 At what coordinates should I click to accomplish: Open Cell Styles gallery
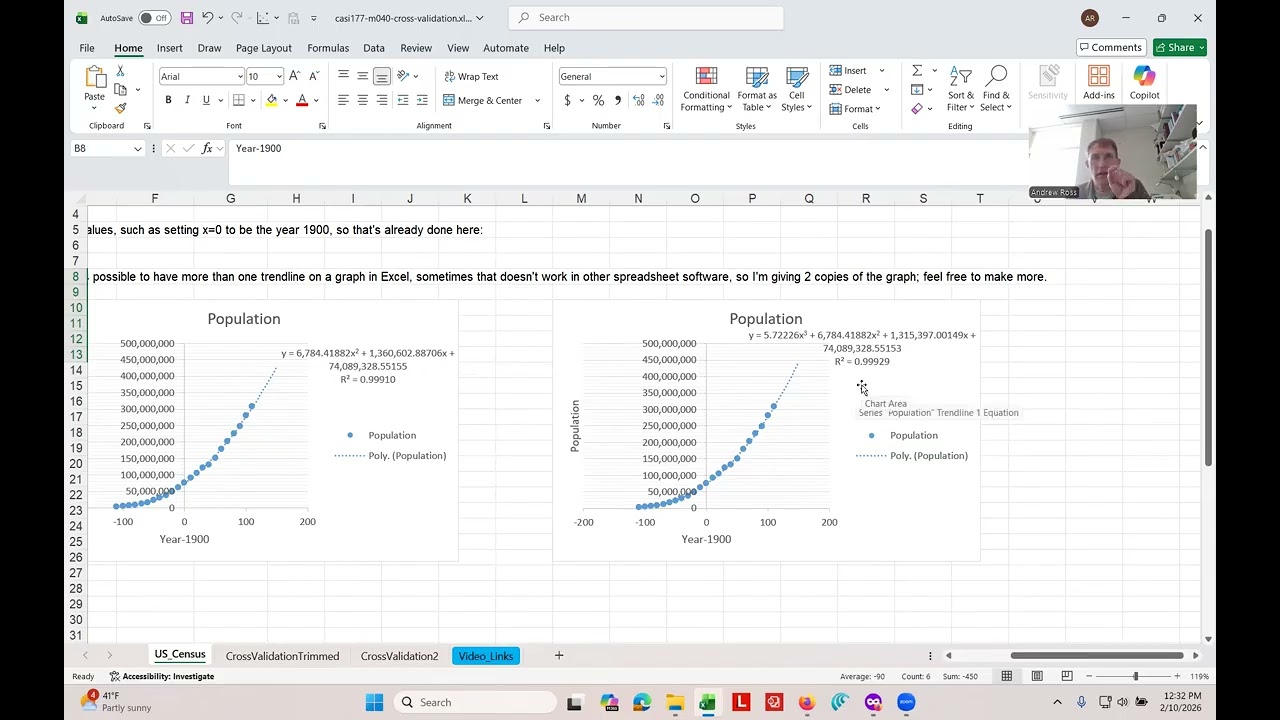pyautogui.click(x=797, y=90)
